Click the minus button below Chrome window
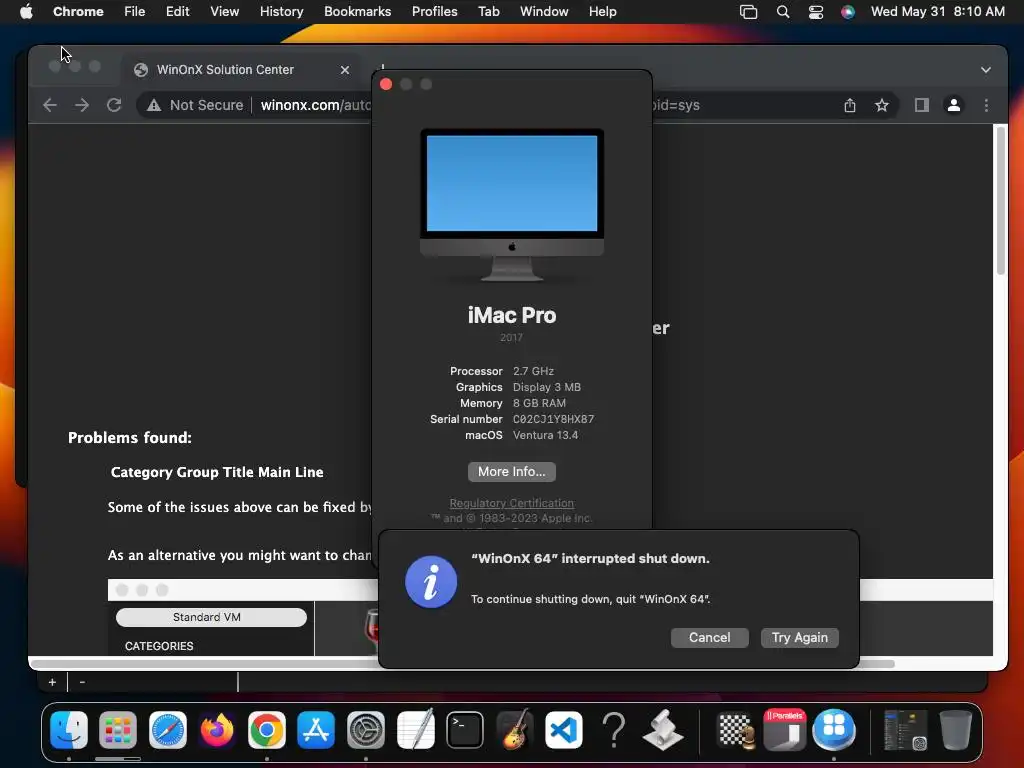Viewport: 1024px width, 768px height. (x=82, y=682)
